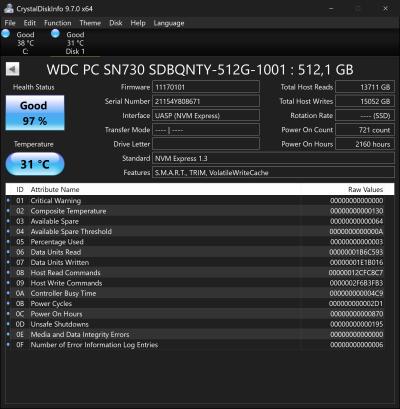
Task: Select the Power Cycles attribute name
Action: [51, 304]
